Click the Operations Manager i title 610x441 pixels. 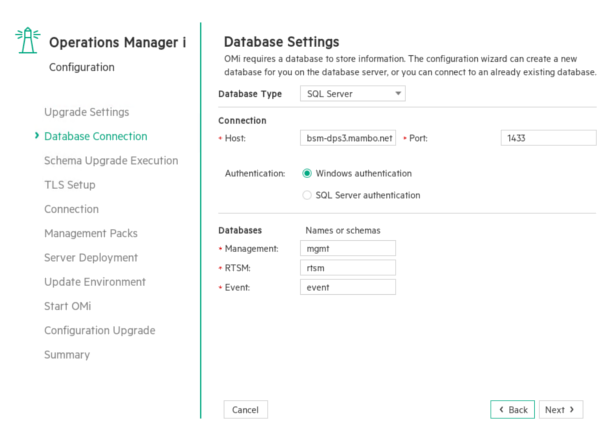point(117,42)
